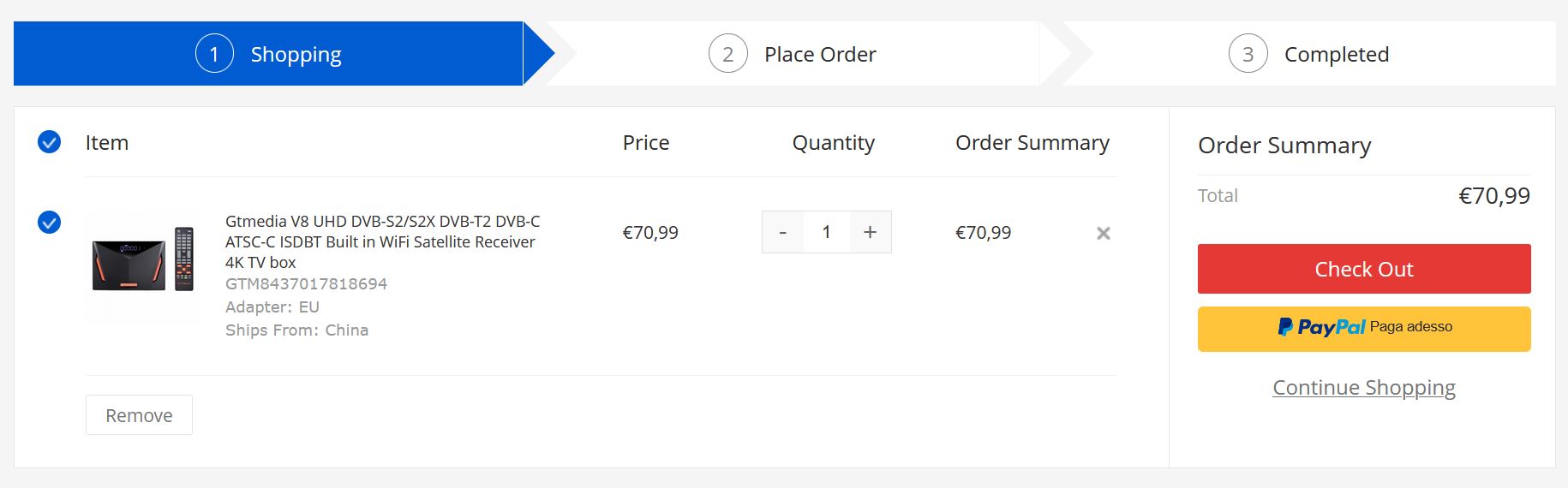
Task: Click the step 2 circle icon
Action: click(x=727, y=54)
